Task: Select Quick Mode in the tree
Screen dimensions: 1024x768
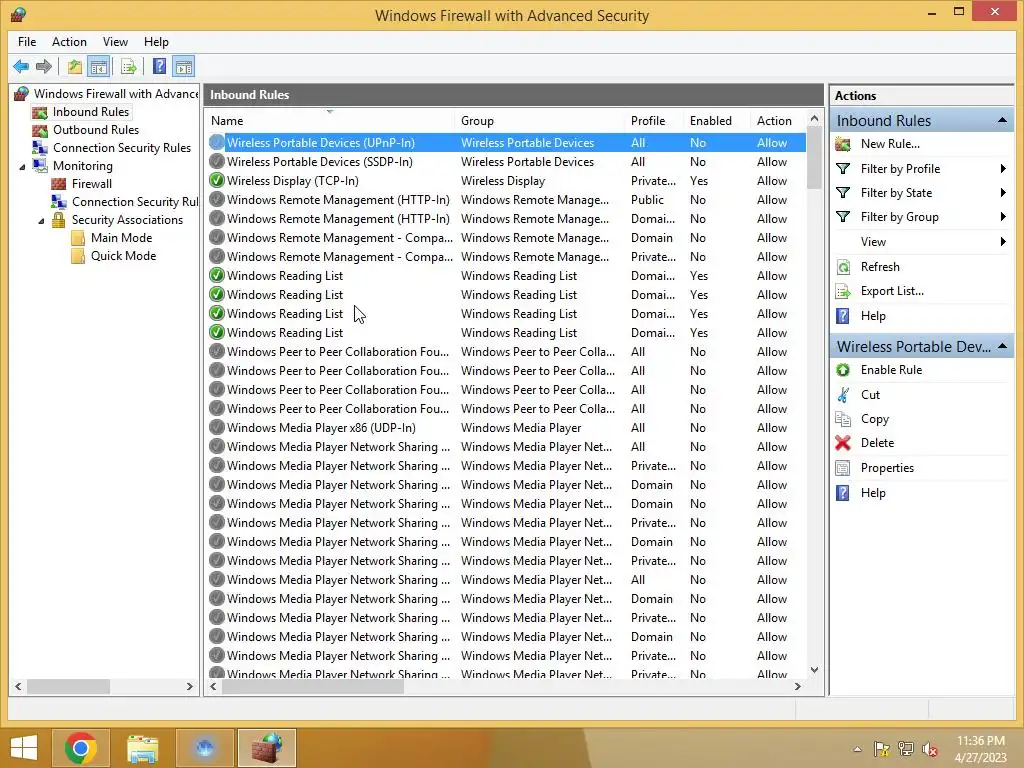Action: 123,255
